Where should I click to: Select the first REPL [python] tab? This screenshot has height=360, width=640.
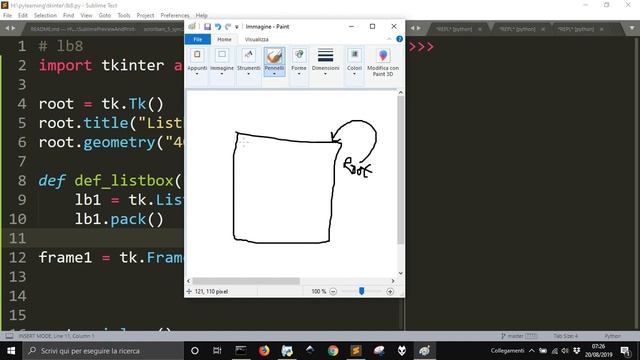(454, 29)
